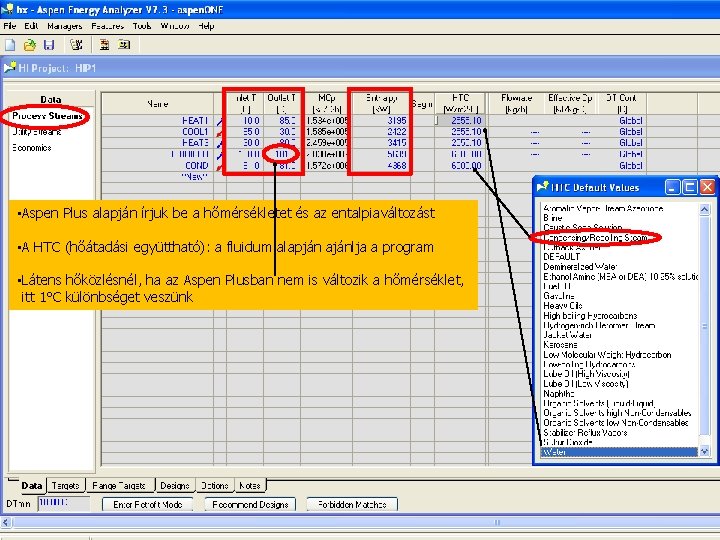Switch to the Targets tab
Screen dimensions: 720x540
tap(66, 485)
